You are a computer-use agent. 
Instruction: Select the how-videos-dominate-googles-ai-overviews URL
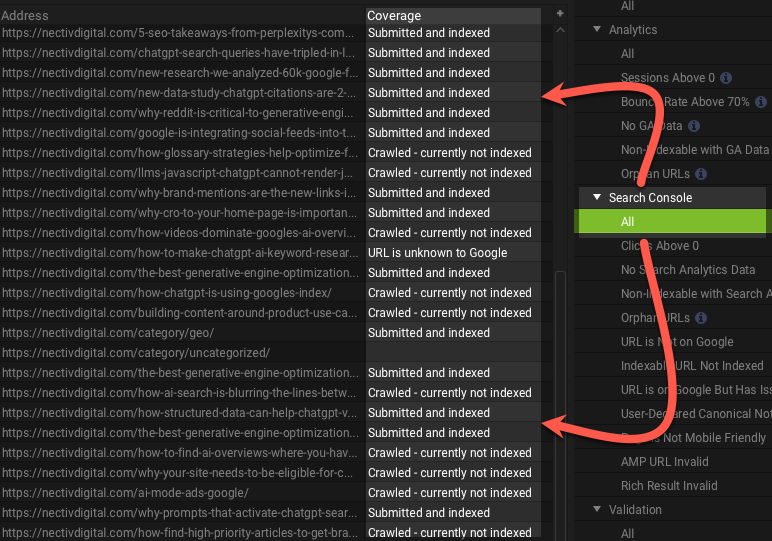click(179, 233)
